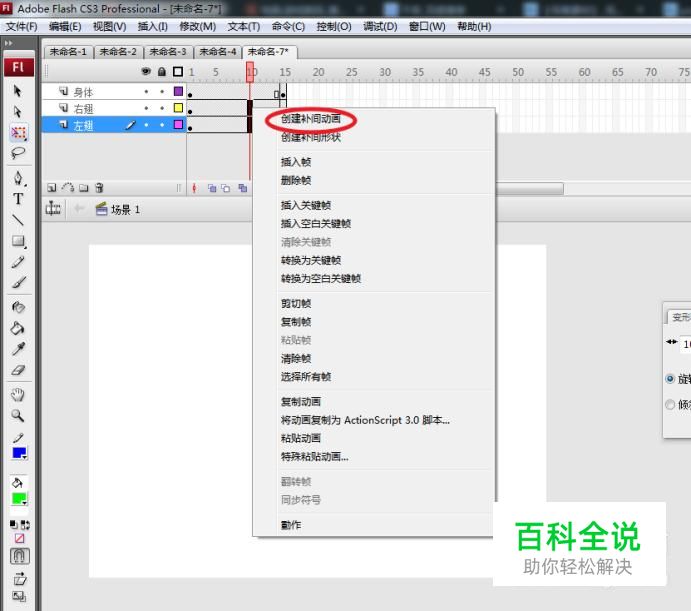Select the Zoom magnifier tool
This screenshot has width=691, height=611.
[18, 415]
